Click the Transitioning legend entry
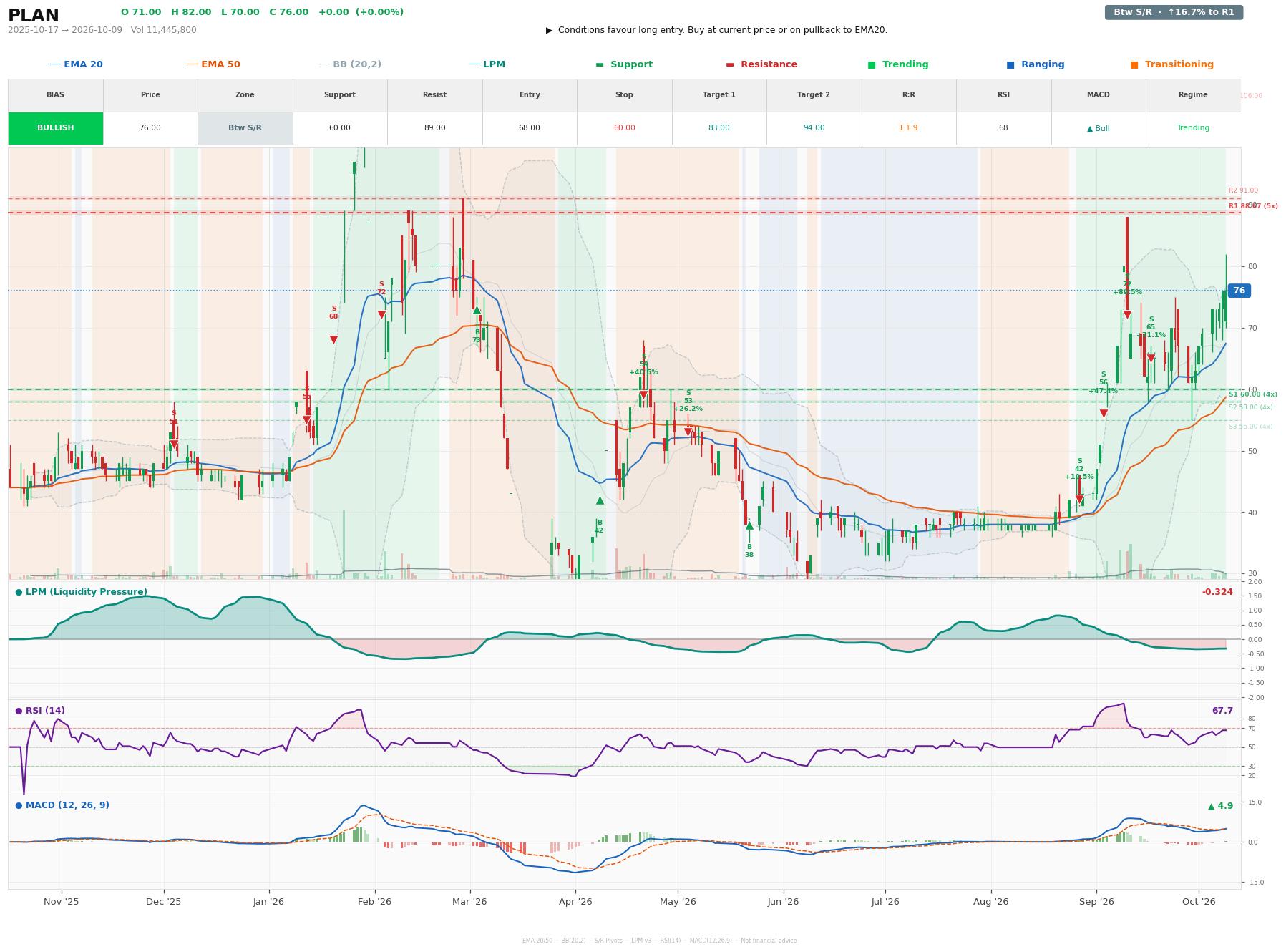1286x952 pixels. [1171, 64]
